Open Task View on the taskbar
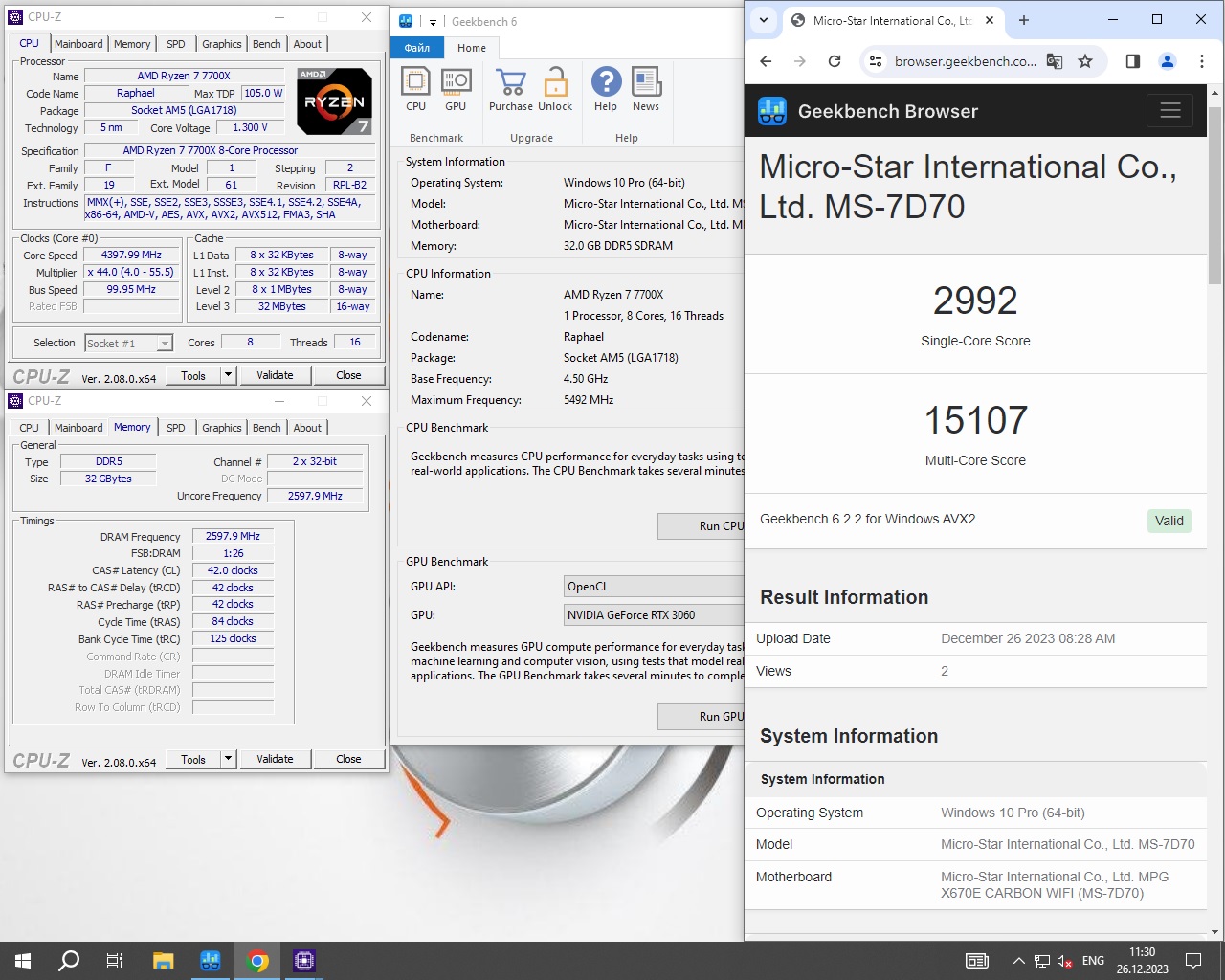 point(115,961)
